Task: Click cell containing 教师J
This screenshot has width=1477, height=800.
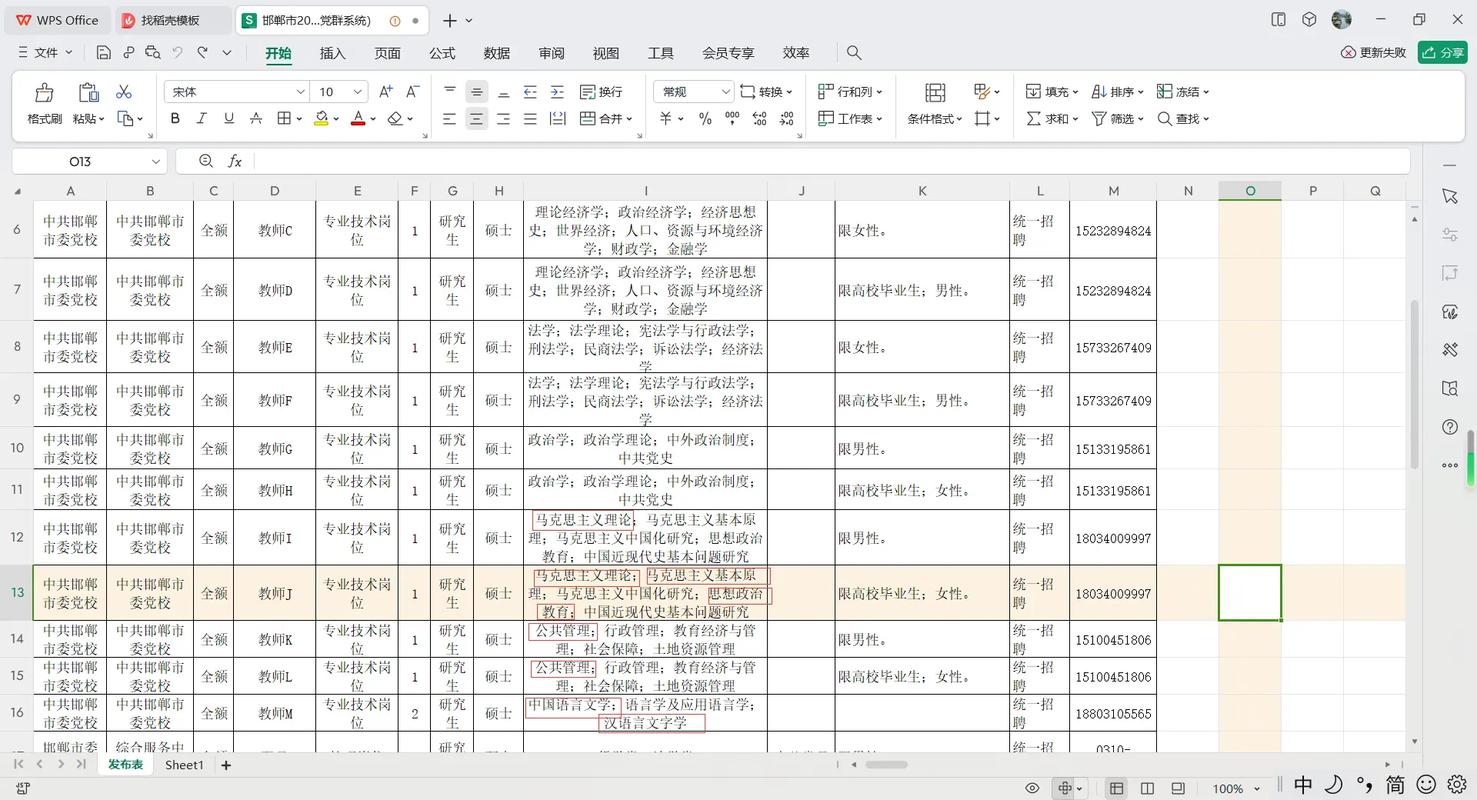Action: pyautogui.click(x=274, y=593)
